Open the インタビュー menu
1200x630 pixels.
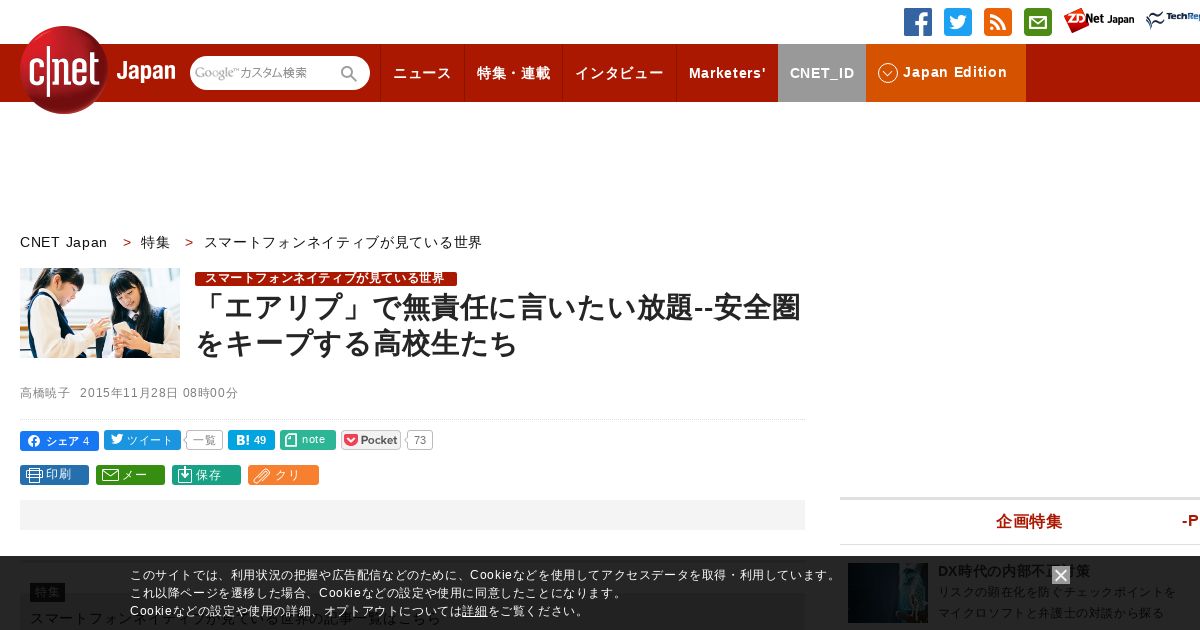[x=619, y=73]
